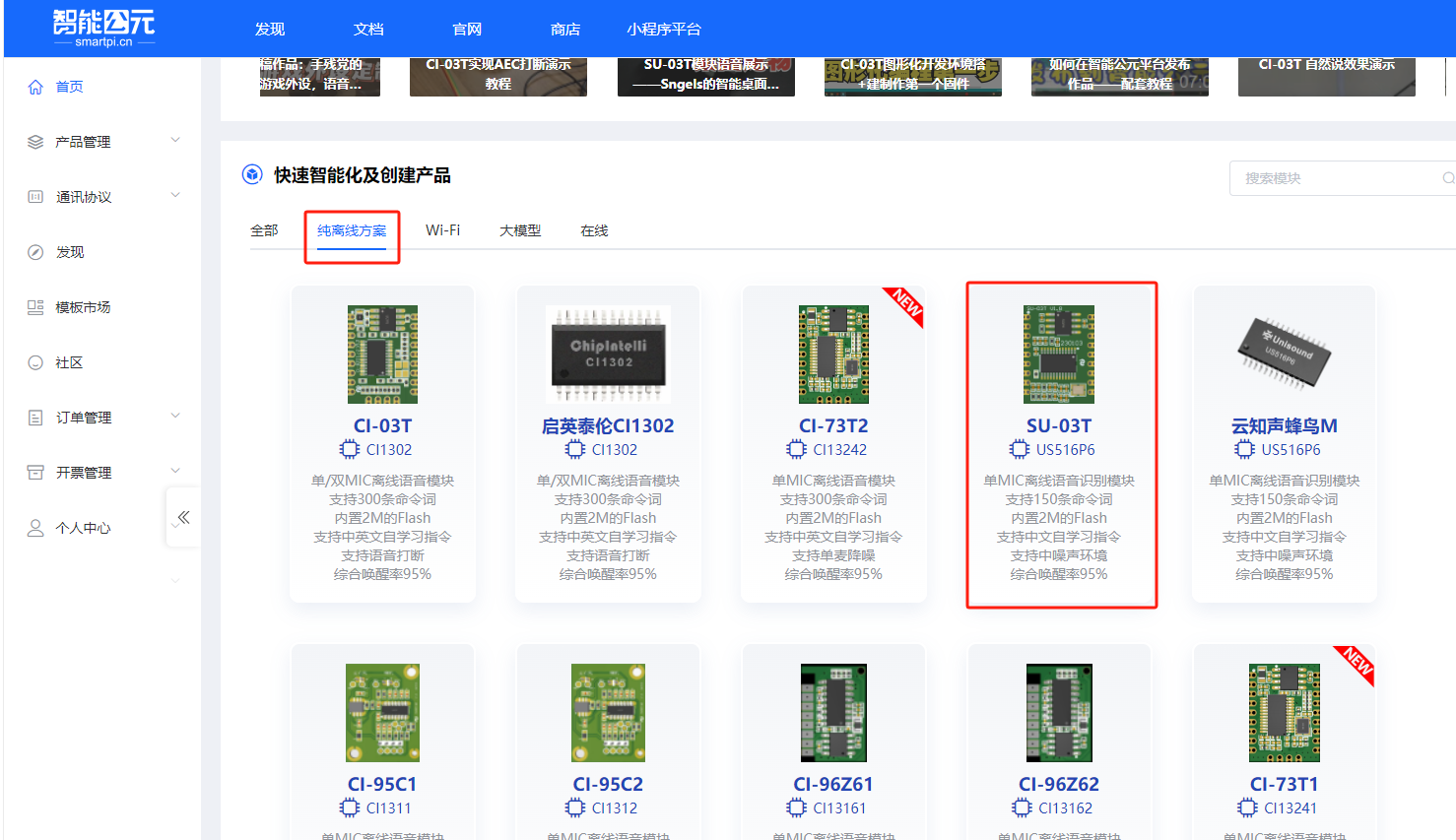Click chip icon beside CI1311
The width and height of the screenshot is (1456, 840).
[350, 808]
